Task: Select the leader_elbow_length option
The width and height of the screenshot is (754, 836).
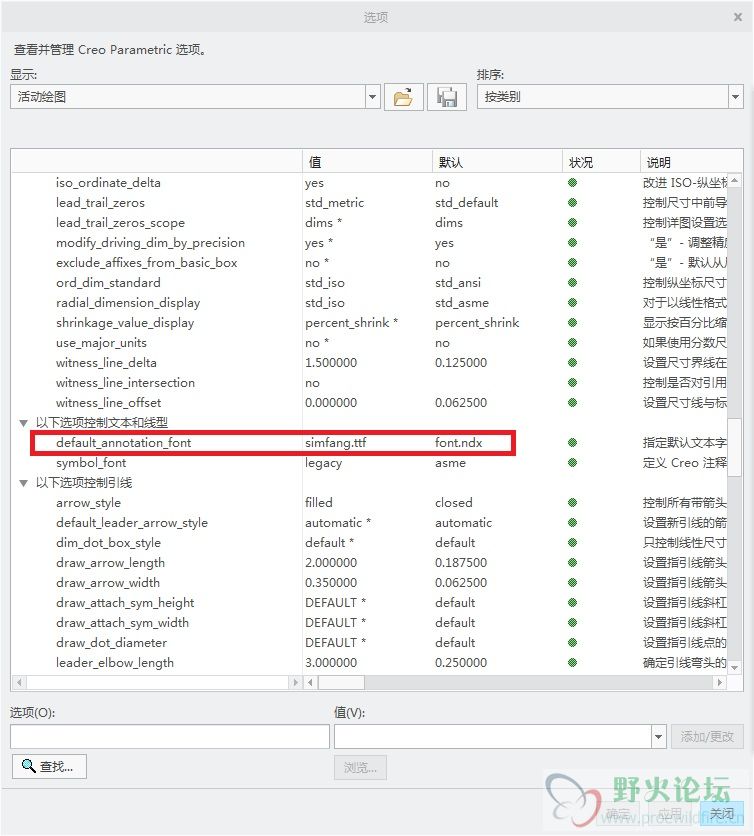Action: pos(115,663)
